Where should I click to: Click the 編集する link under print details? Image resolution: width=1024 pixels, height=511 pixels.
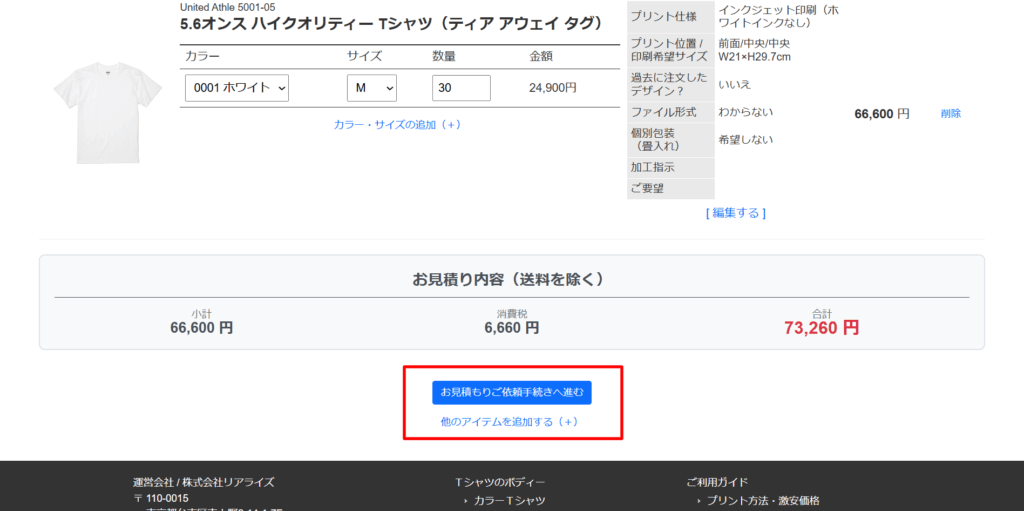(736, 213)
